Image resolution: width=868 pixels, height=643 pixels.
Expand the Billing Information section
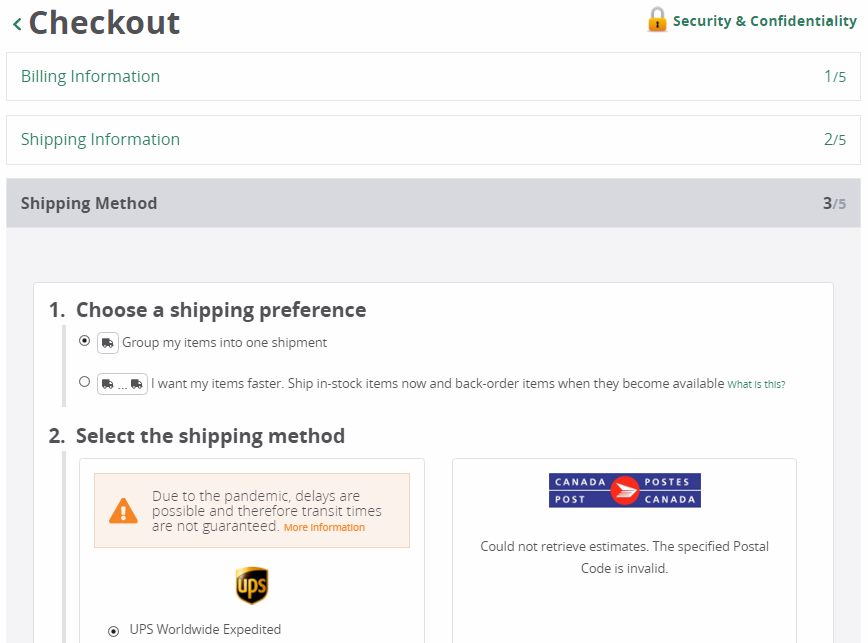[433, 76]
